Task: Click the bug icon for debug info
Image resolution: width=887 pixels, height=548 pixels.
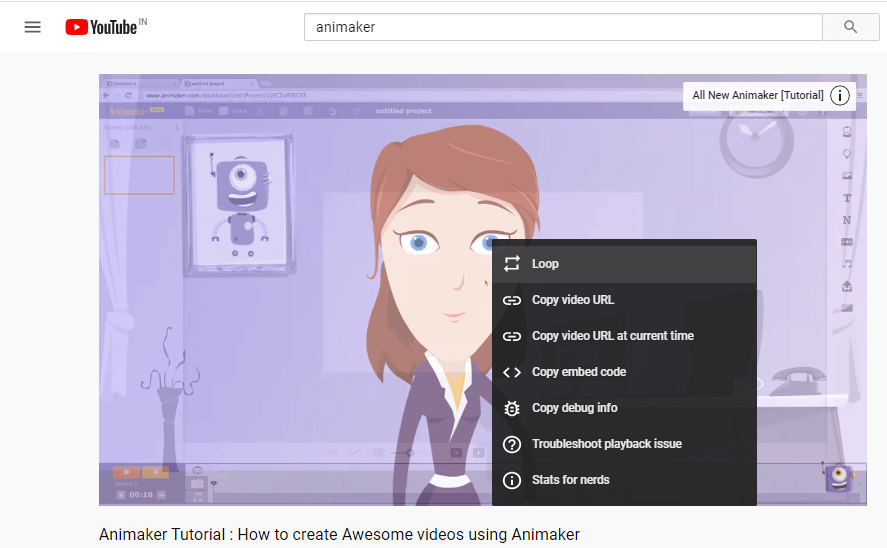Action: [512, 408]
